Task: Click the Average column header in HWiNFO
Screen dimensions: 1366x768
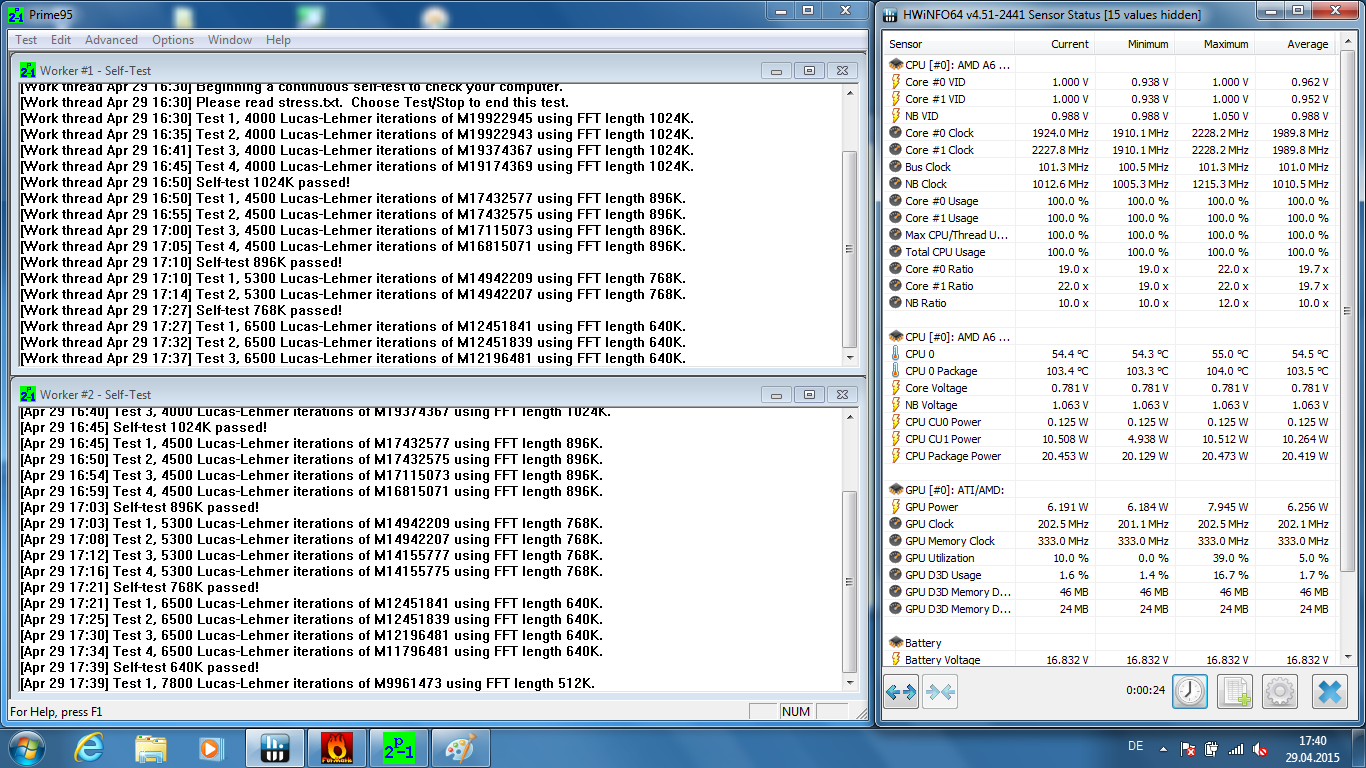Action: (1295, 44)
